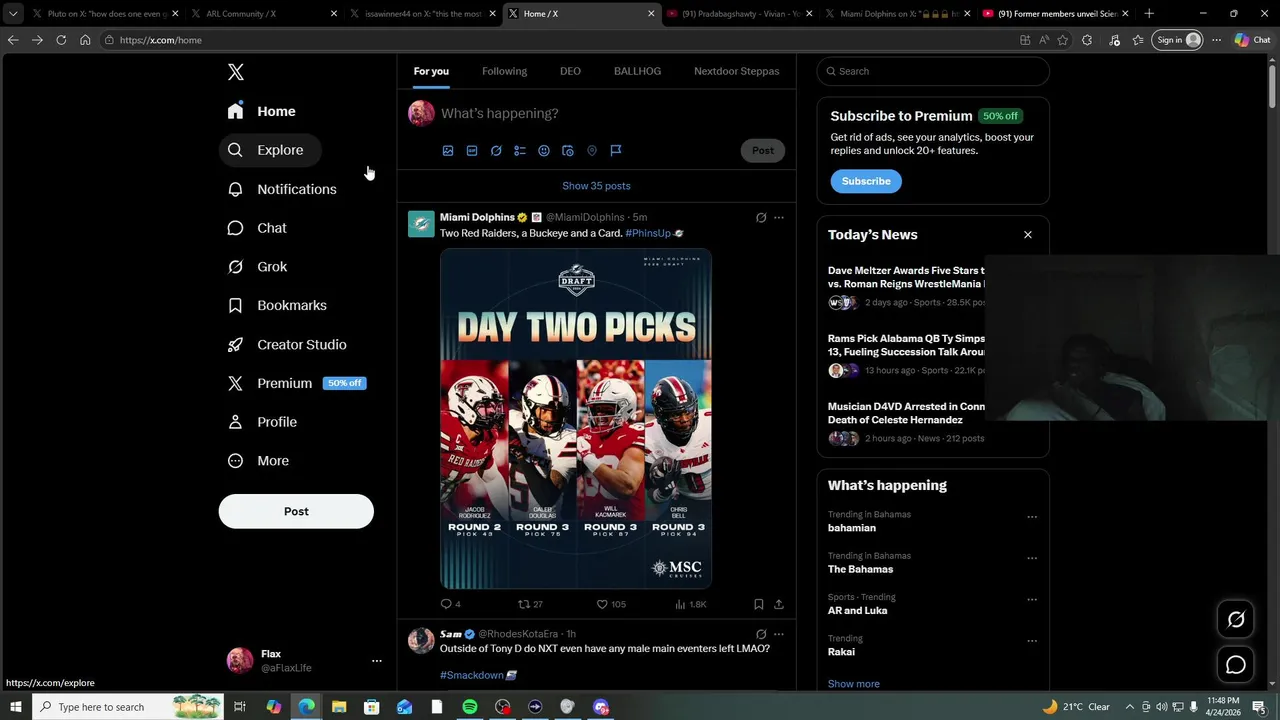Open Chat in the sidebar

tap(257, 228)
